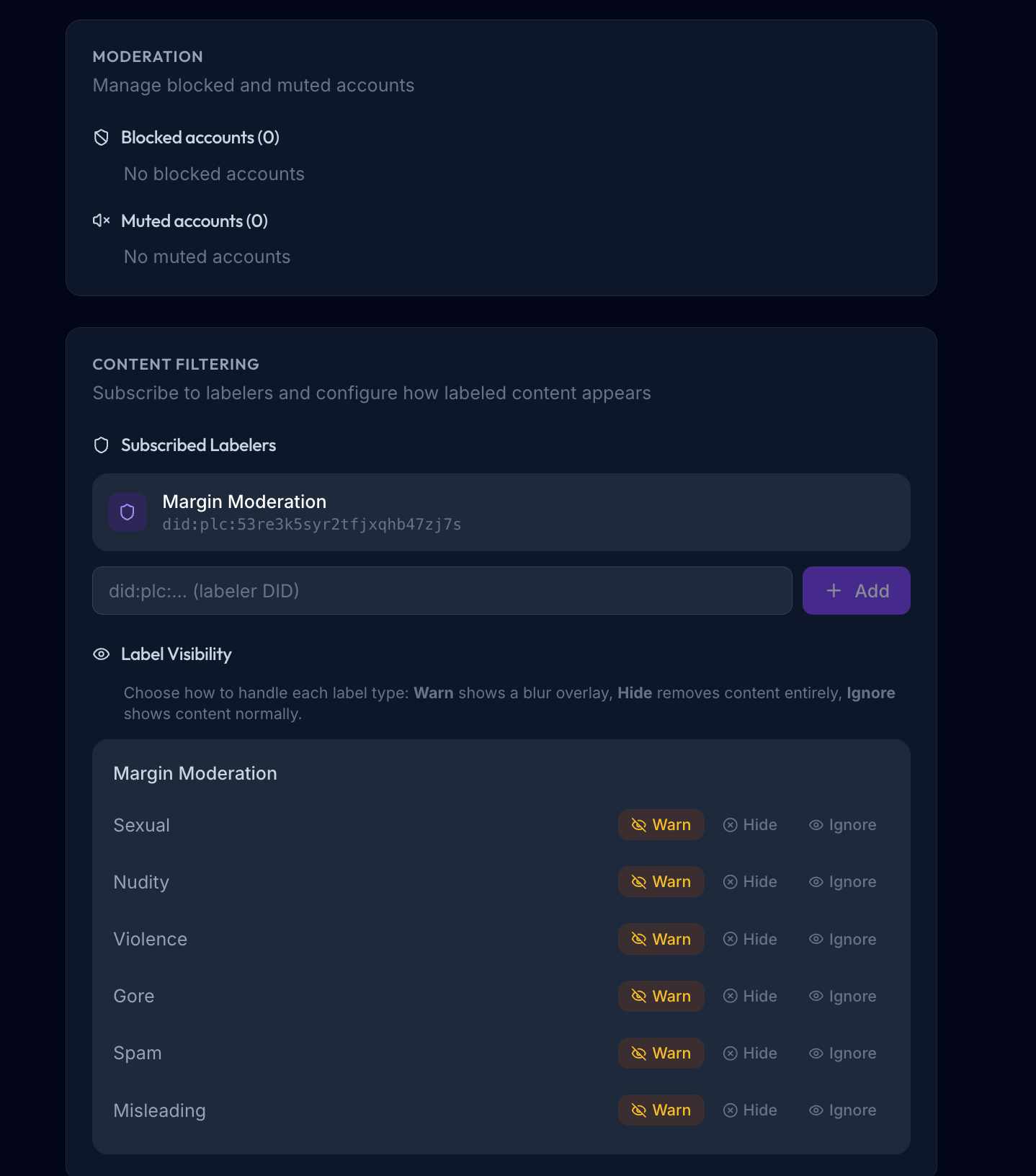This screenshot has width=1036, height=1176.
Task: Click the crossed-eye icon for Sexual Warn
Action: coord(638,825)
